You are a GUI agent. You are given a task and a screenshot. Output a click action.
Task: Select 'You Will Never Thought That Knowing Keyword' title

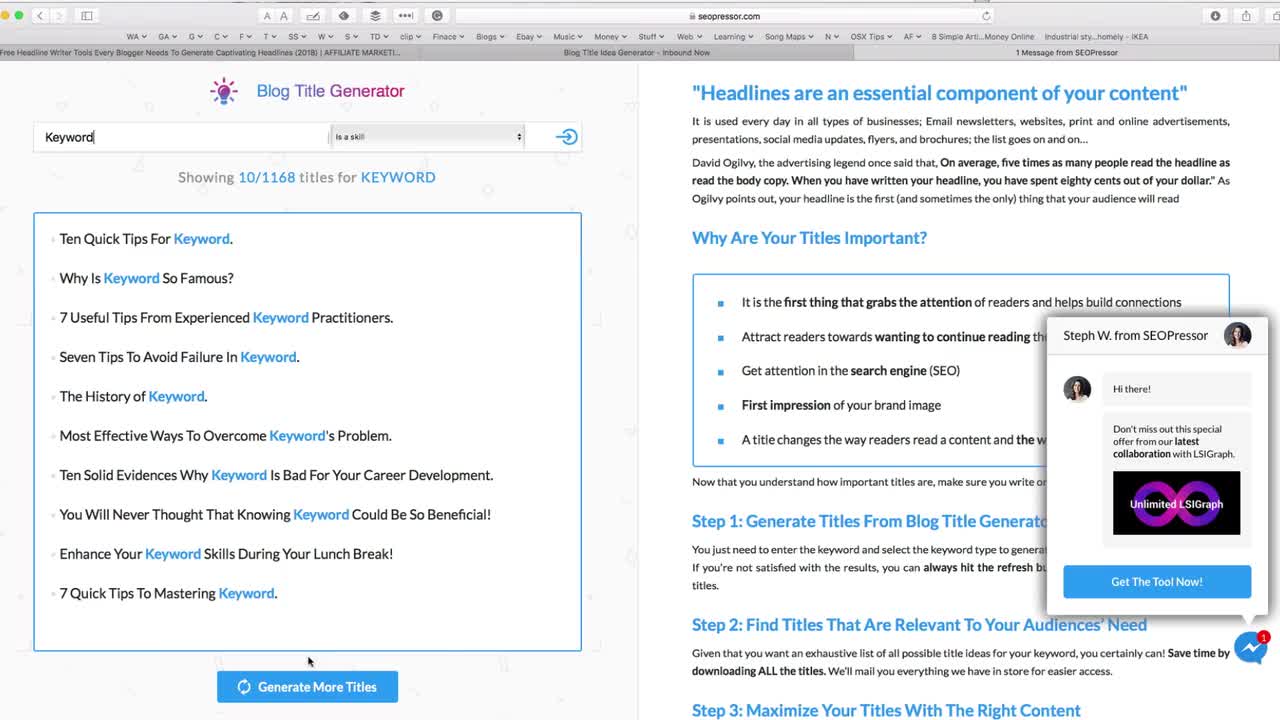point(275,515)
